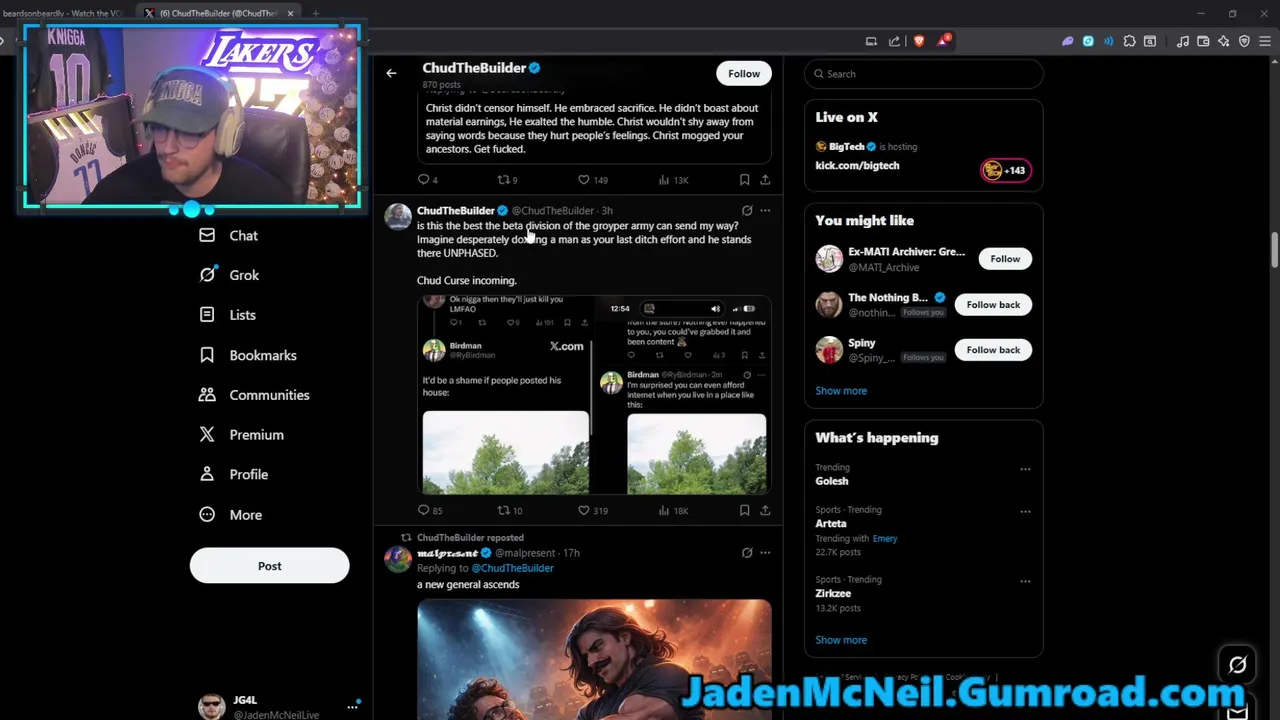Open the browser main menu icon
This screenshot has height=720, width=1280.
point(1265,41)
